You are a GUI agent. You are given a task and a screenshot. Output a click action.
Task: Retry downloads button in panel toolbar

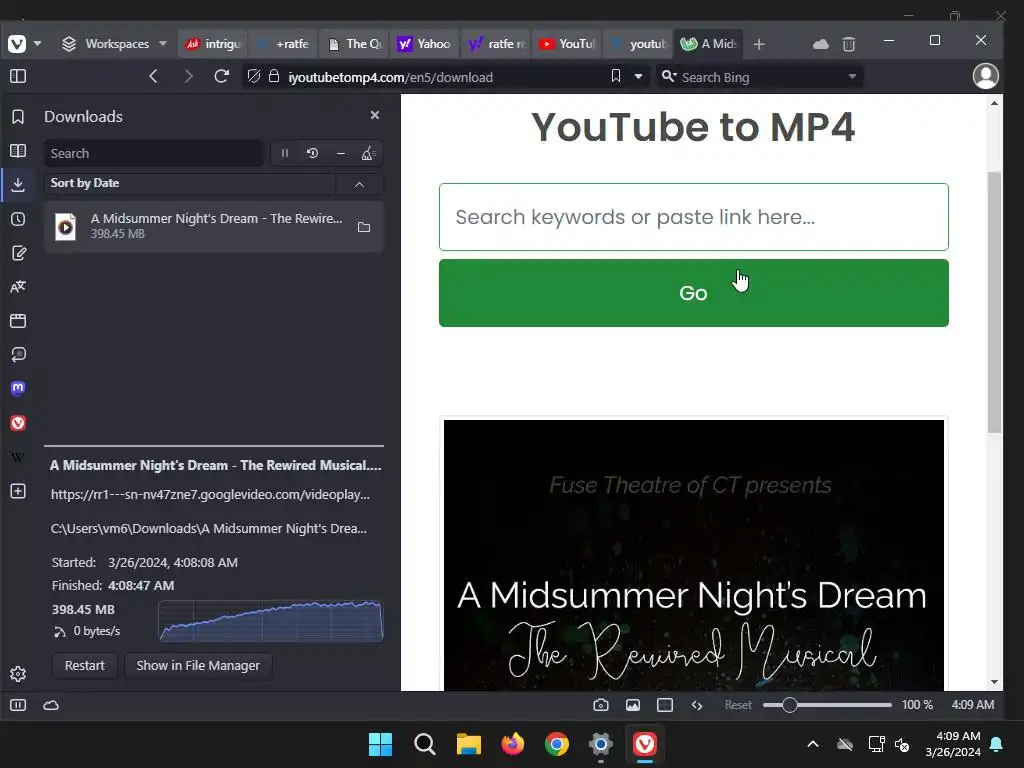click(313, 153)
